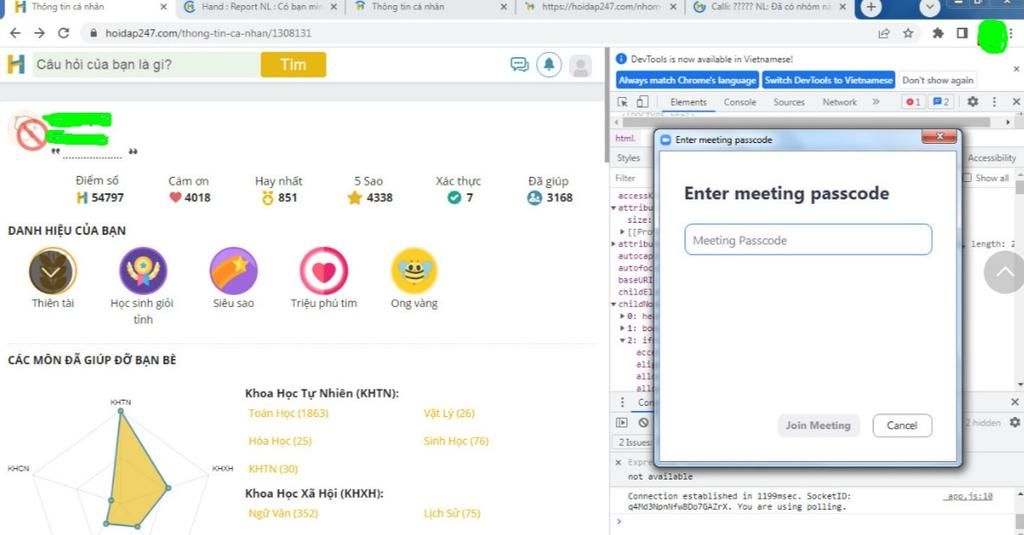This screenshot has height=535, width=1024.
Task: Open the Sinh Học (76) subject link
Action: tap(456, 441)
